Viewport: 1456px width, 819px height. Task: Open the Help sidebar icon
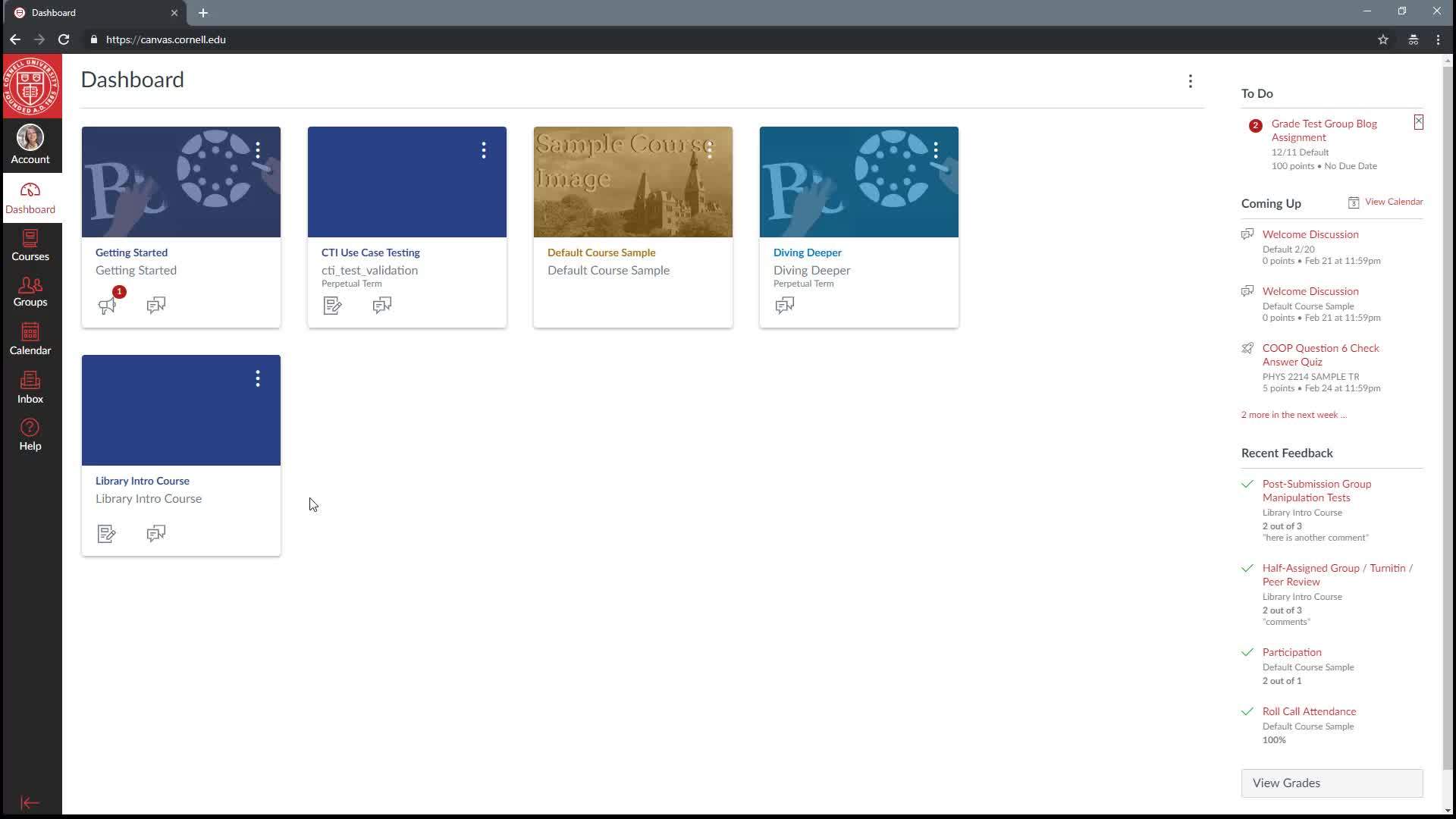[x=30, y=434]
